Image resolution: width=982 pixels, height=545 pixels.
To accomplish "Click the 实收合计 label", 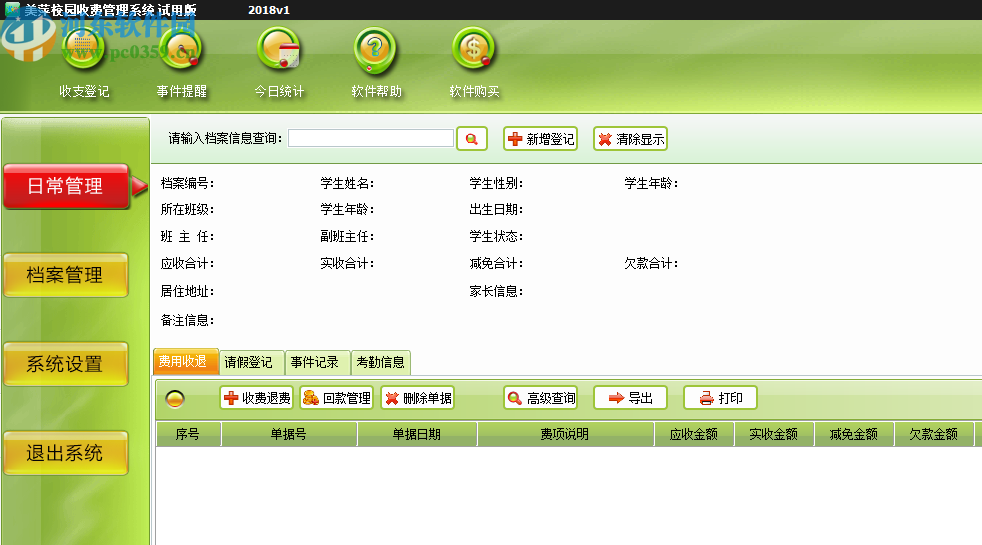I will [348, 263].
